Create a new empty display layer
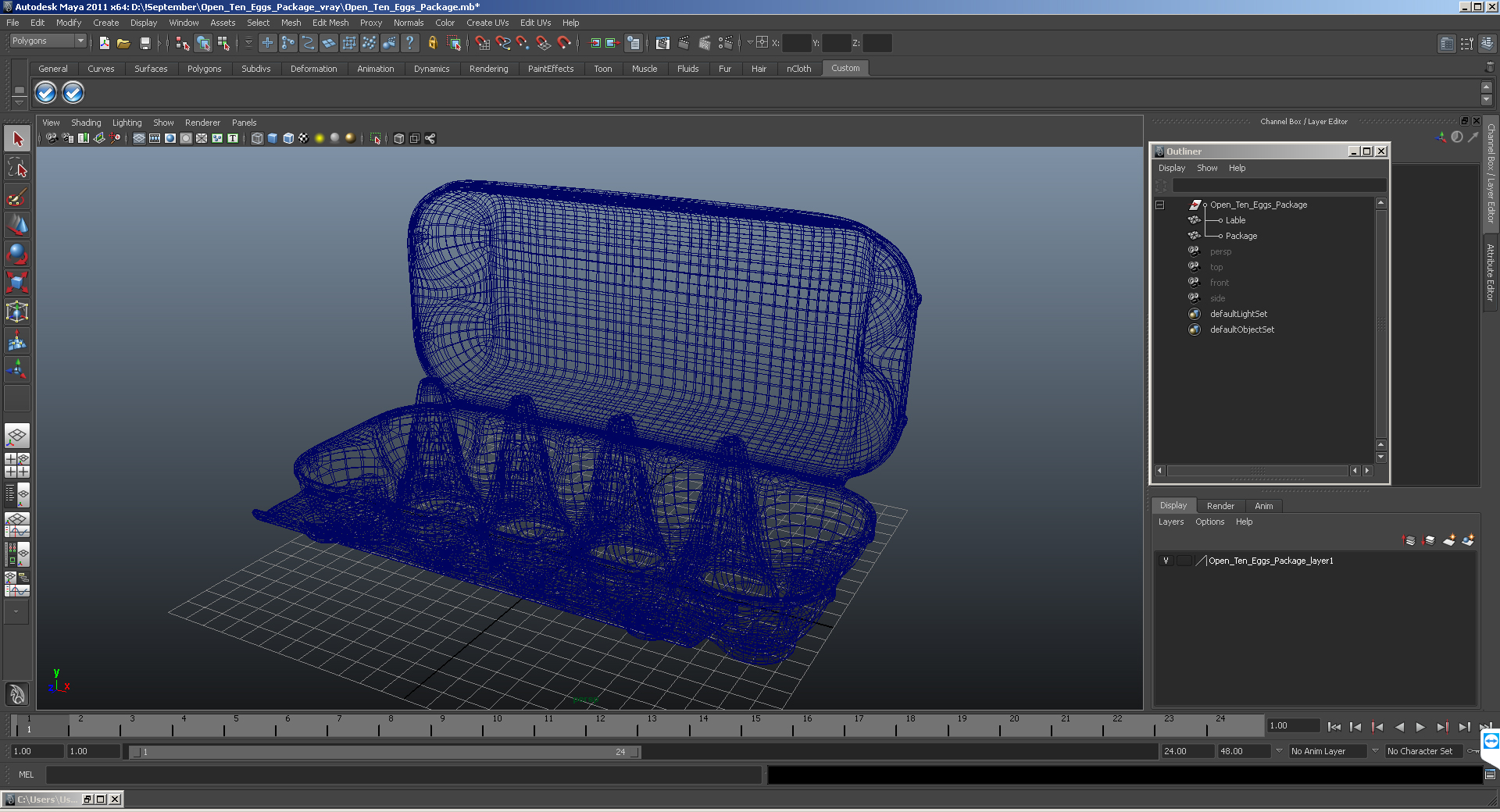This screenshot has height=812, width=1500. 1448,540
